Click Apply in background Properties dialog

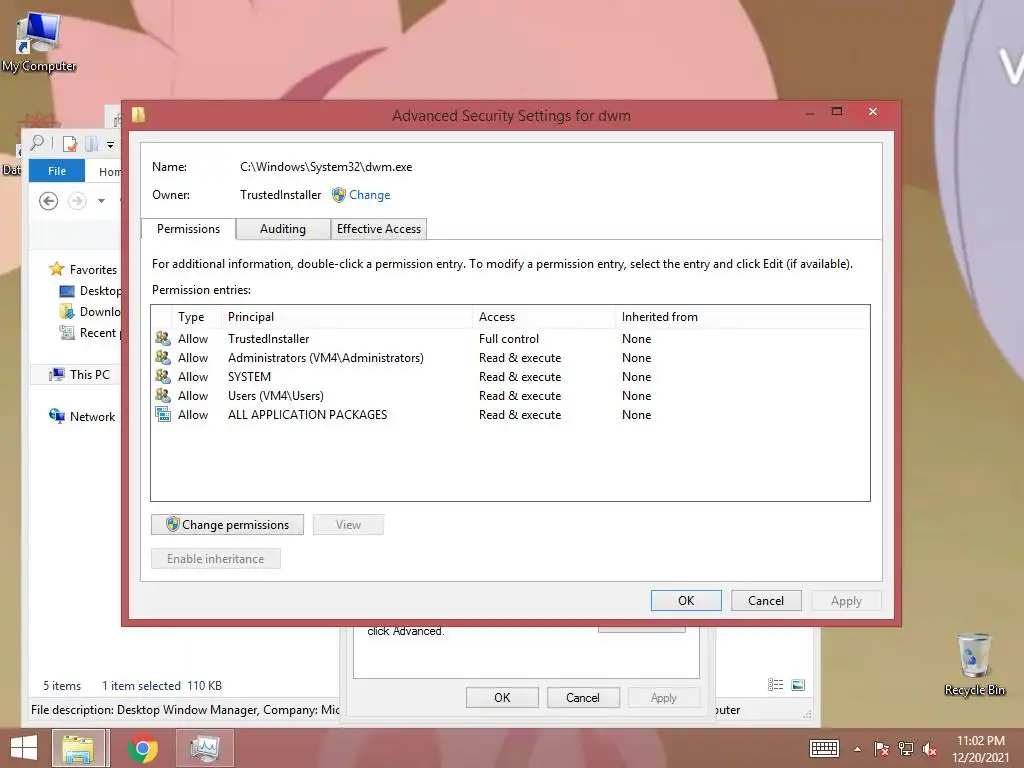[x=664, y=697]
